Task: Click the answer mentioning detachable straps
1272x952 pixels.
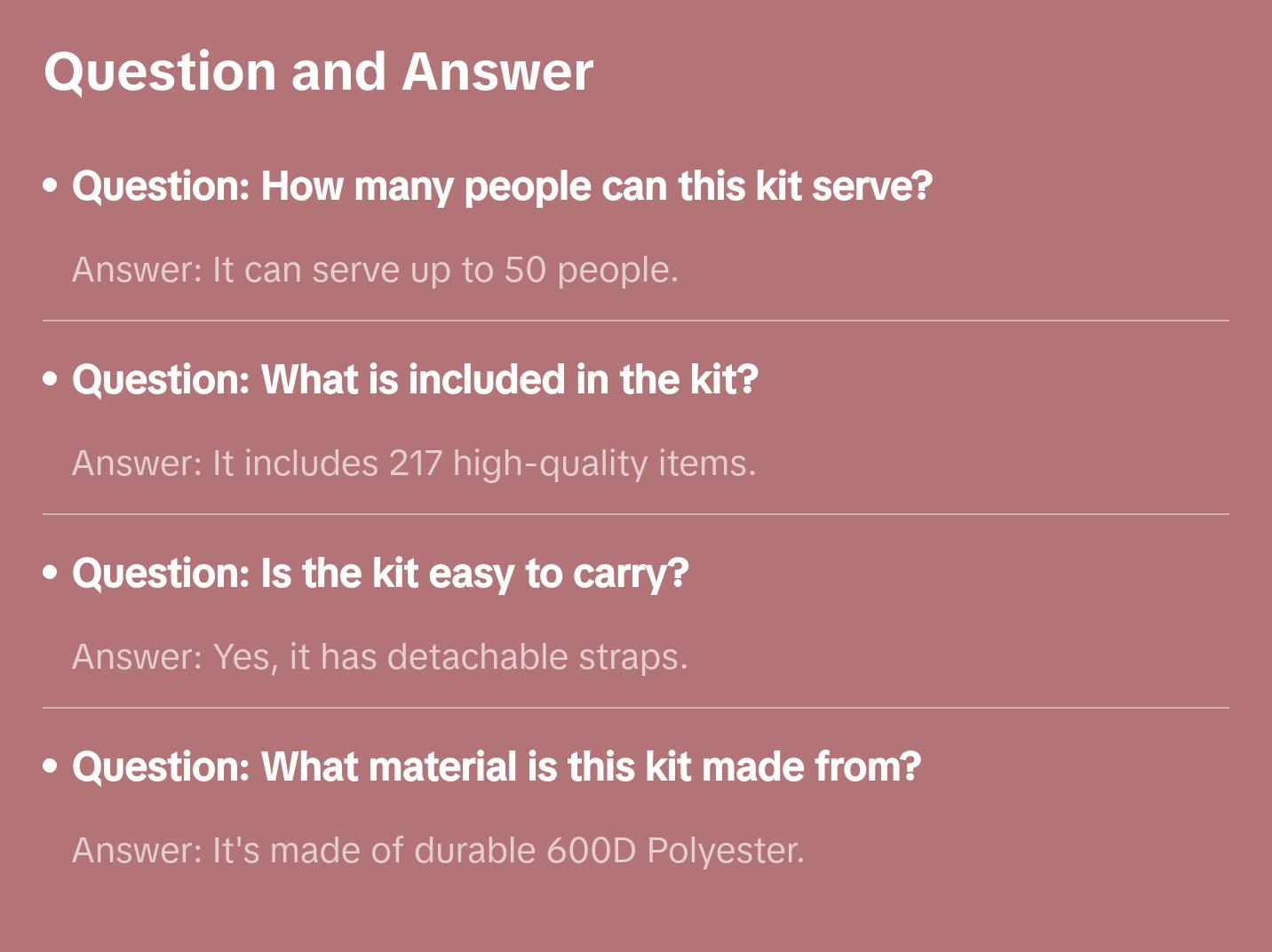Action: (380, 657)
